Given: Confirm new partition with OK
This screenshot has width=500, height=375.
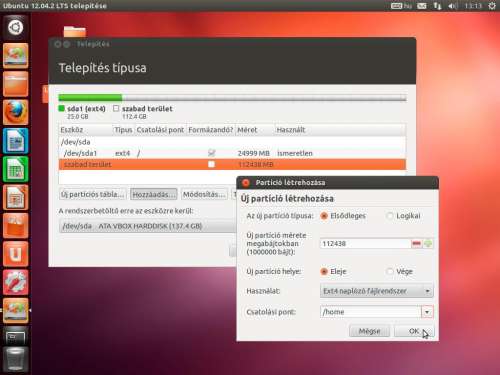Looking at the screenshot, I should [x=414, y=331].
